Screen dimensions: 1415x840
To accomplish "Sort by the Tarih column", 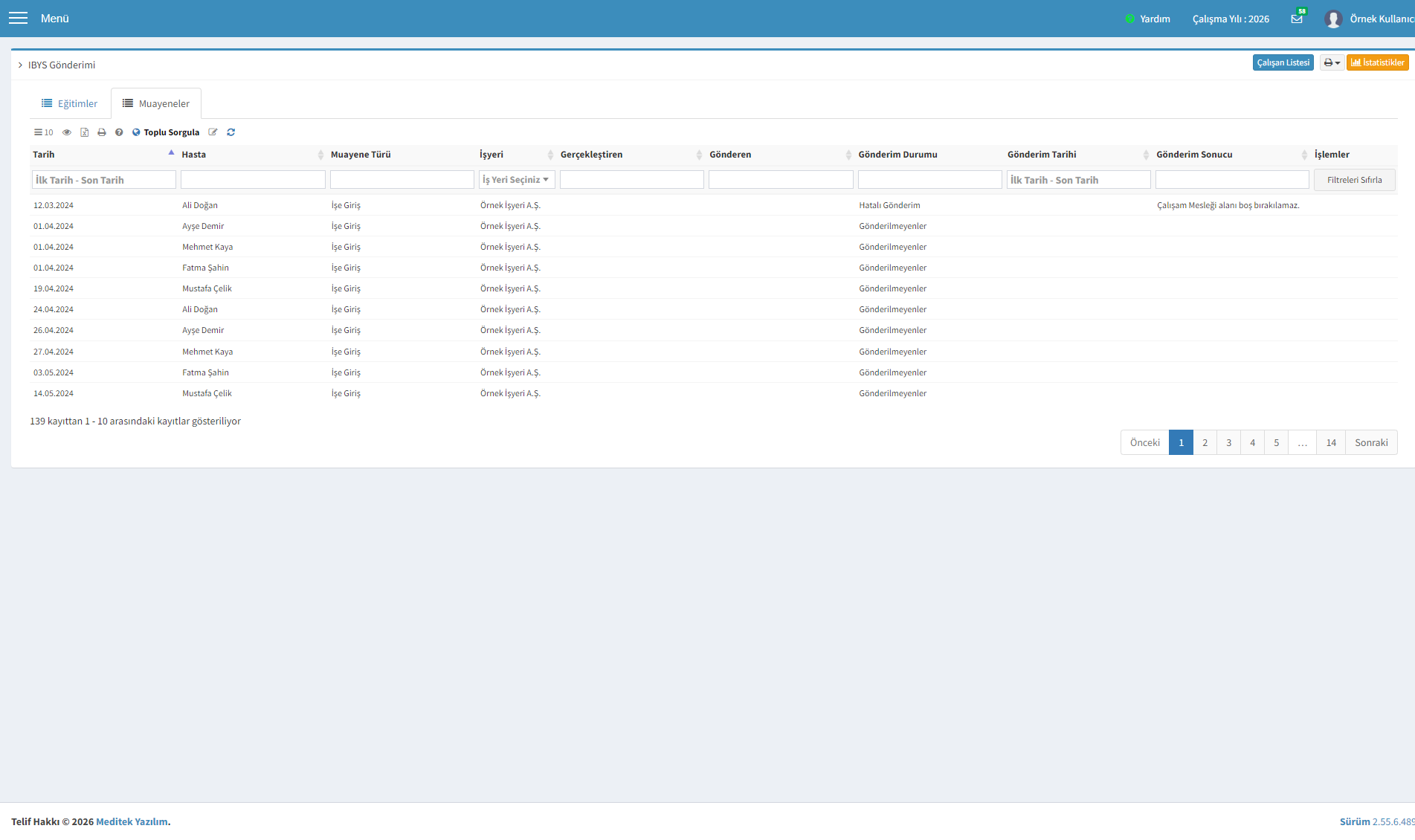I will [x=103, y=155].
